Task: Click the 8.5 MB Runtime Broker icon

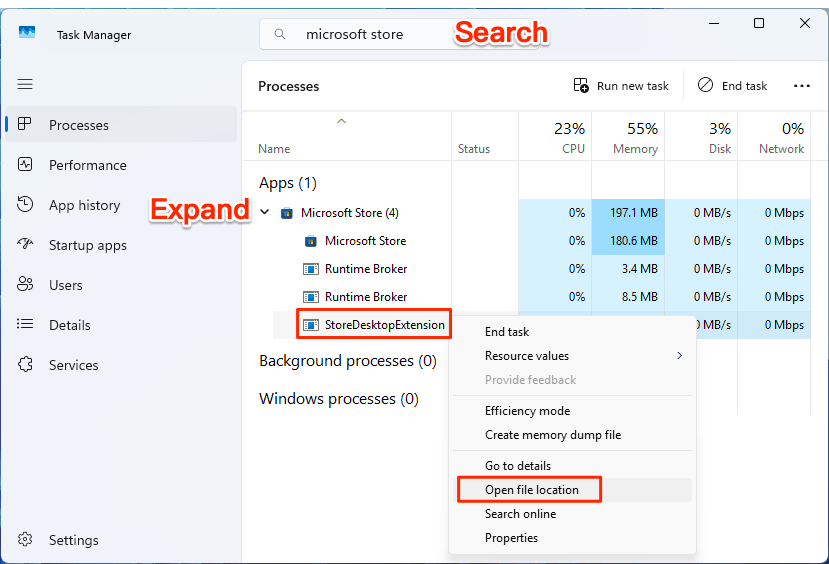Action: click(x=310, y=298)
